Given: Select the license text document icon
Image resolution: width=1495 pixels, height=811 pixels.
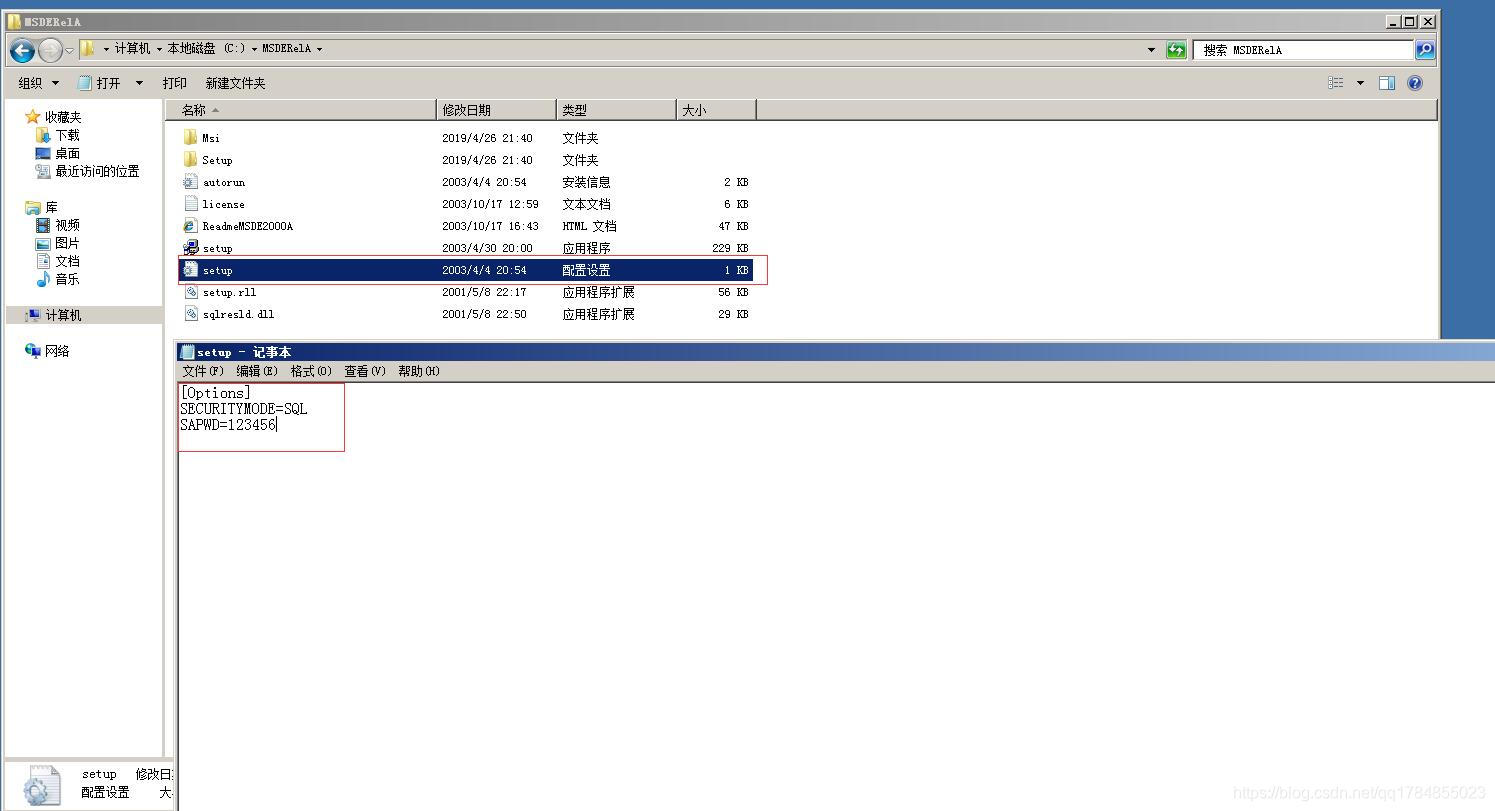Looking at the screenshot, I should [x=190, y=204].
